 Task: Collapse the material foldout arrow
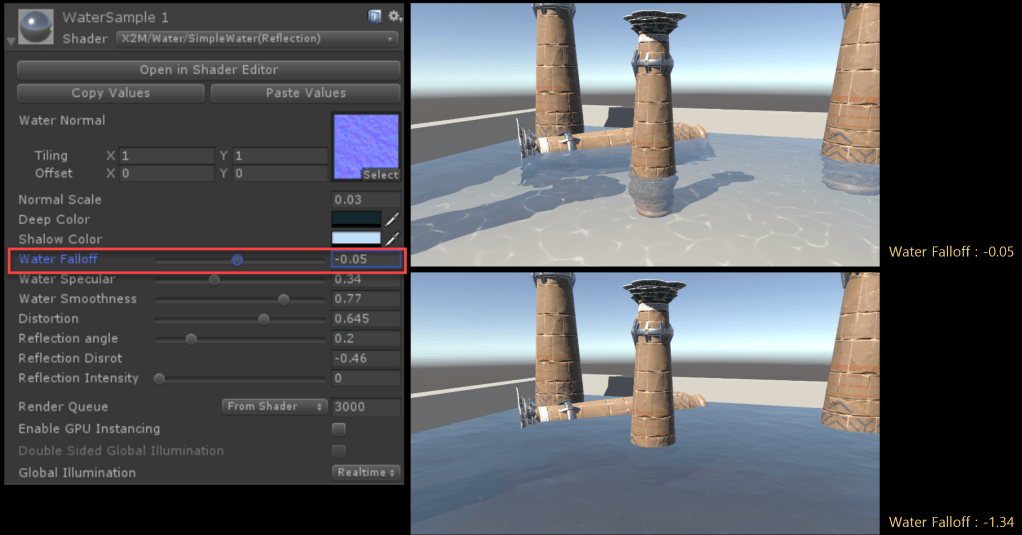click(x=11, y=41)
